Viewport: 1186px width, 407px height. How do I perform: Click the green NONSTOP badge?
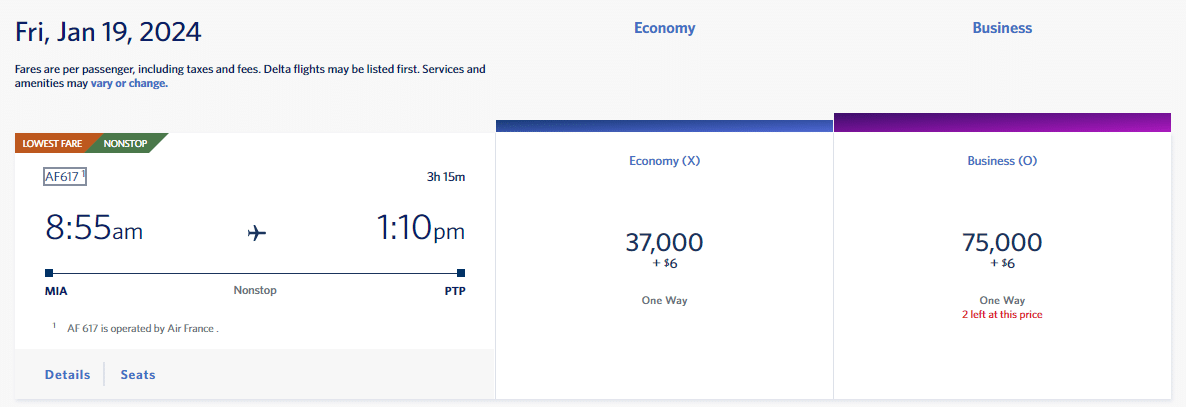tap(127, 143)
